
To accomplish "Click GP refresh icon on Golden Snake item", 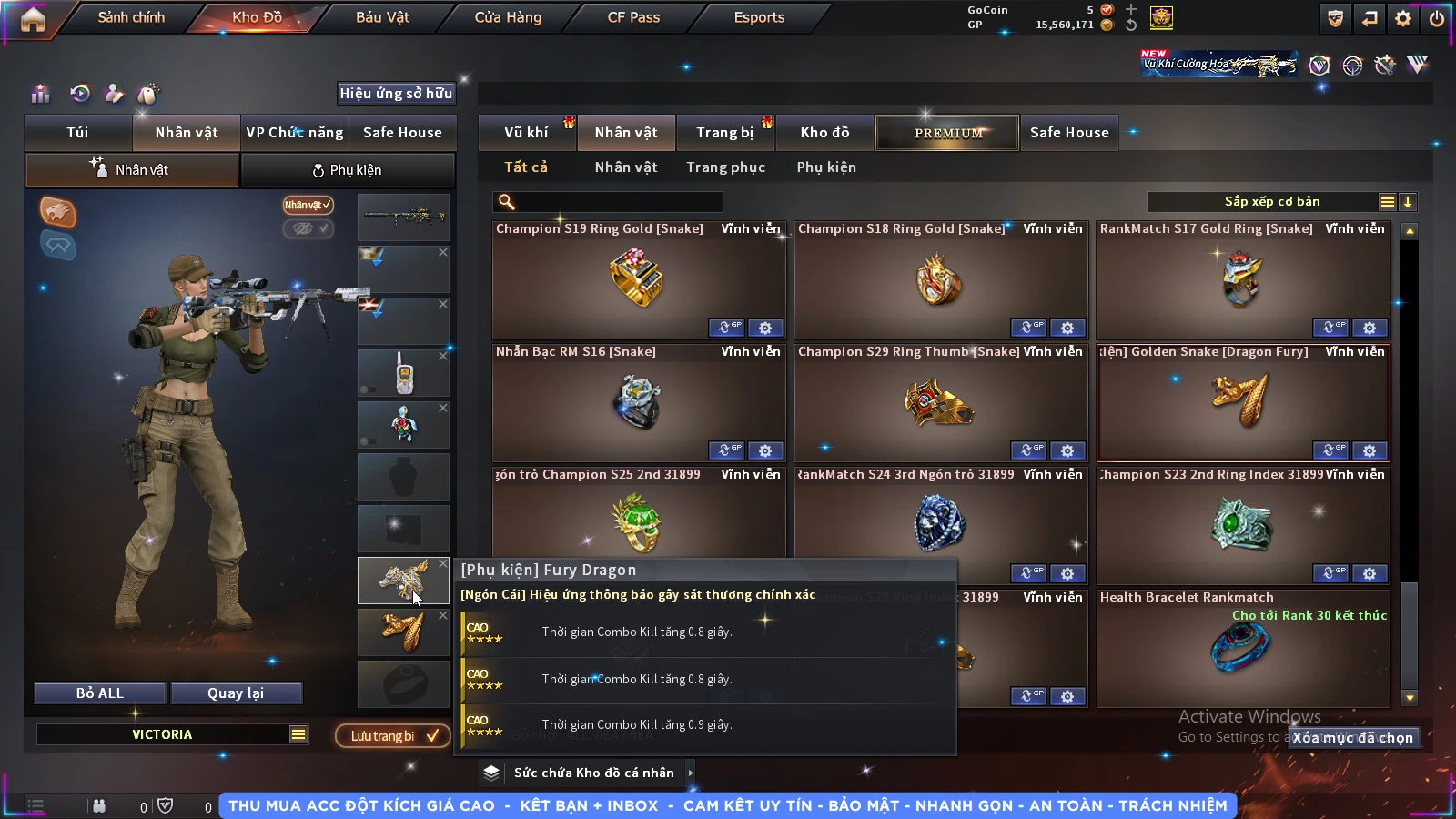I will [x=1330, y=450].
